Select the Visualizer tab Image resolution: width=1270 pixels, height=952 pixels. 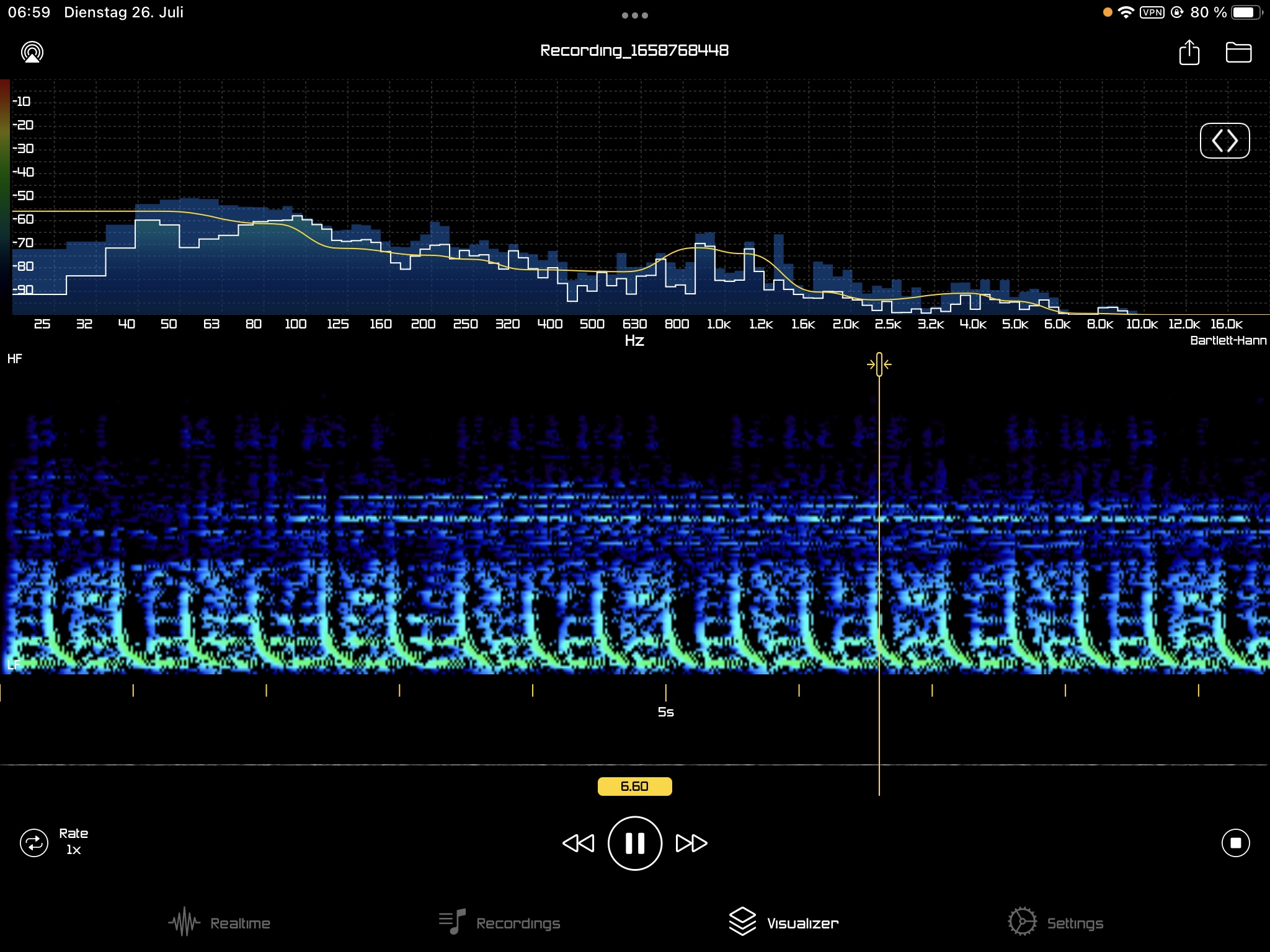point(784,923)
